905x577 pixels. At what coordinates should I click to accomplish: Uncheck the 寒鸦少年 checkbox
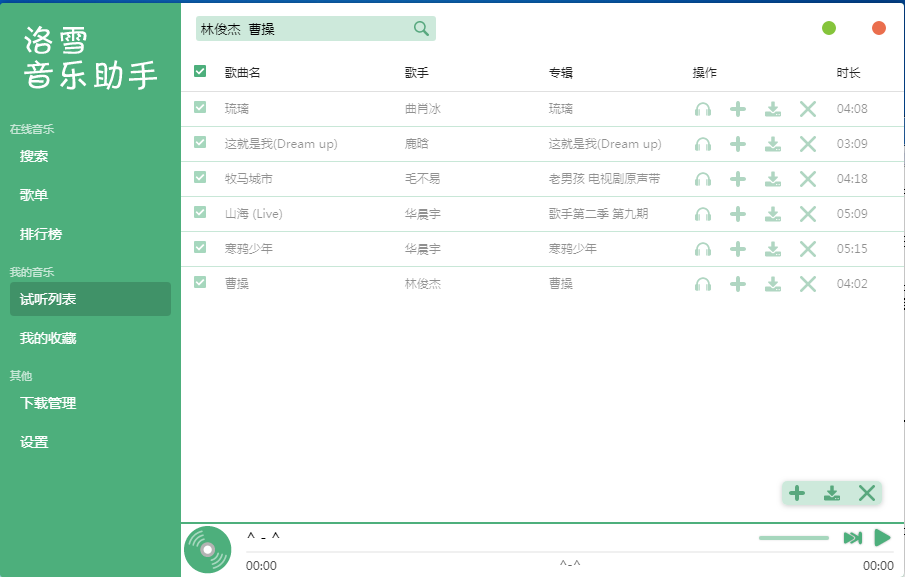[200, 247]
